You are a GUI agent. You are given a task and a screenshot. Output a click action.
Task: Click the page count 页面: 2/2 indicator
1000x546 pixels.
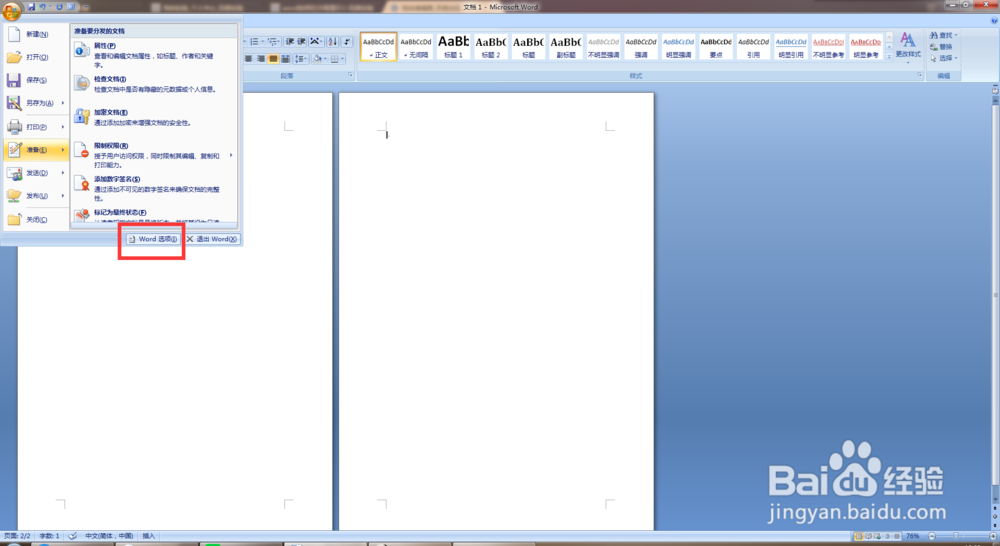click(x=17, y=536)
